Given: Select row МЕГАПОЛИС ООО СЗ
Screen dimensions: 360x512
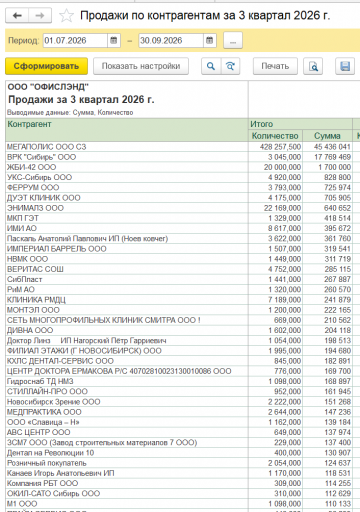Looking at the screenshot, I should point(127,147).
